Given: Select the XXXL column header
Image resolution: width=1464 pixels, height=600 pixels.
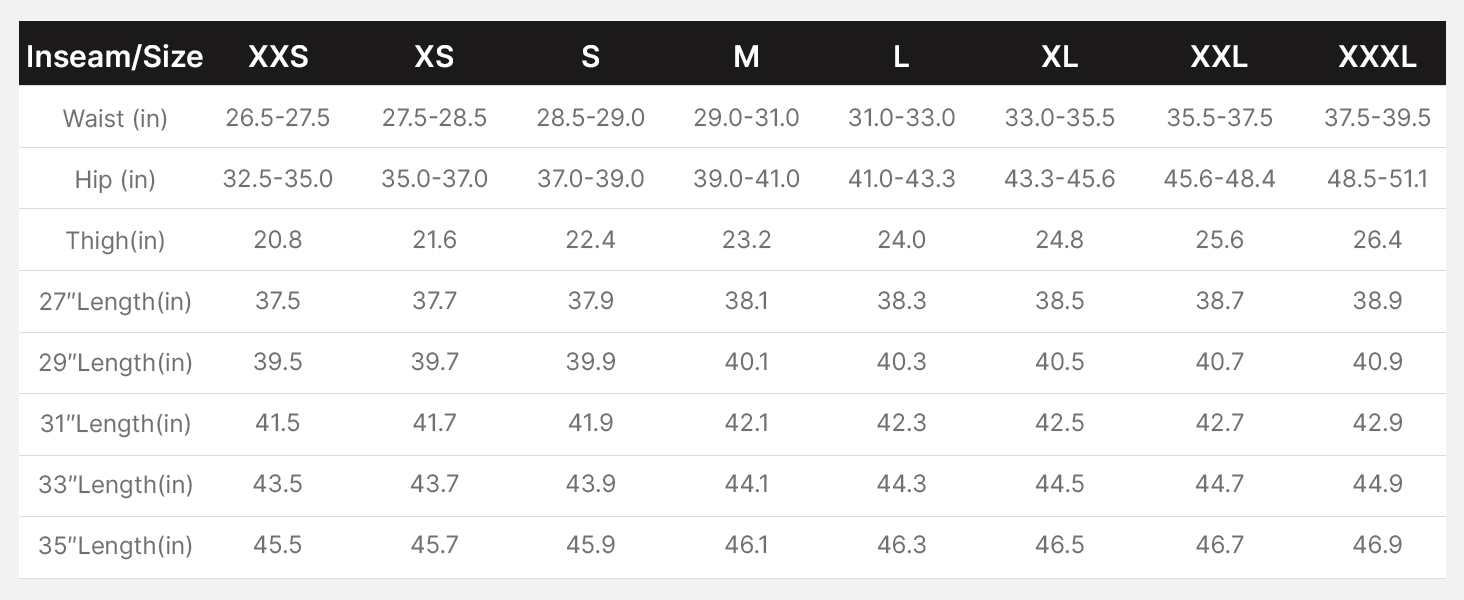Looking at the screenshot, I should pyautogui.click(x=1377, y=56).
